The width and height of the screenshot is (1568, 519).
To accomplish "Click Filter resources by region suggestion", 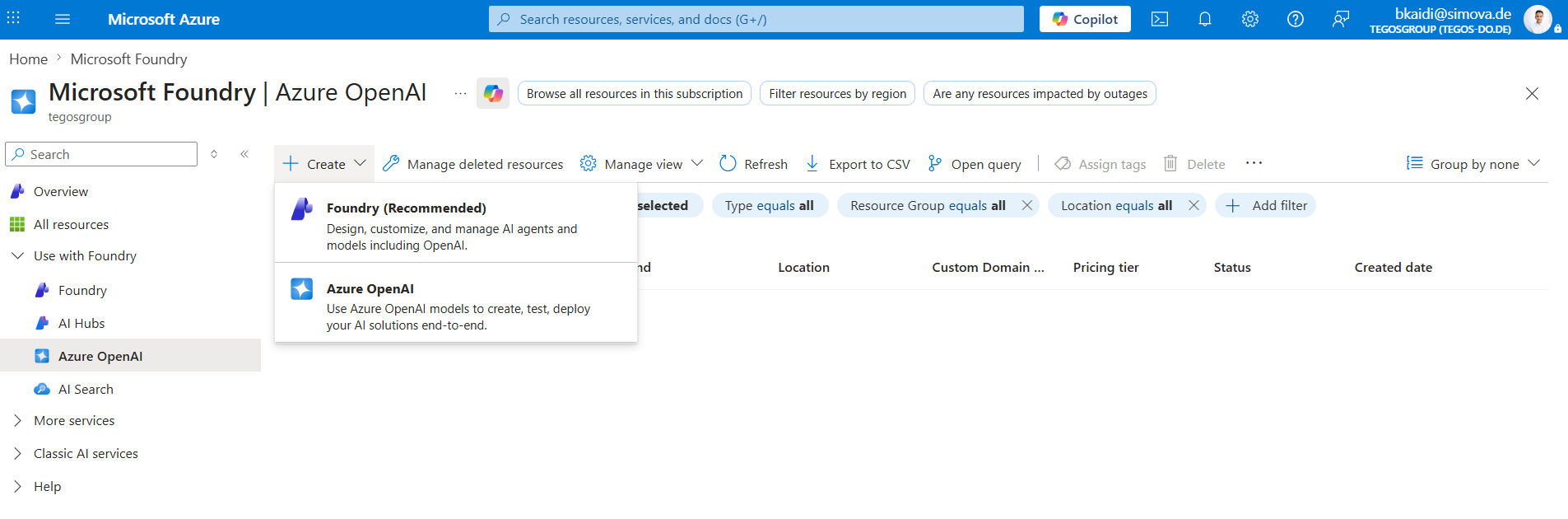I will (838, 94).
